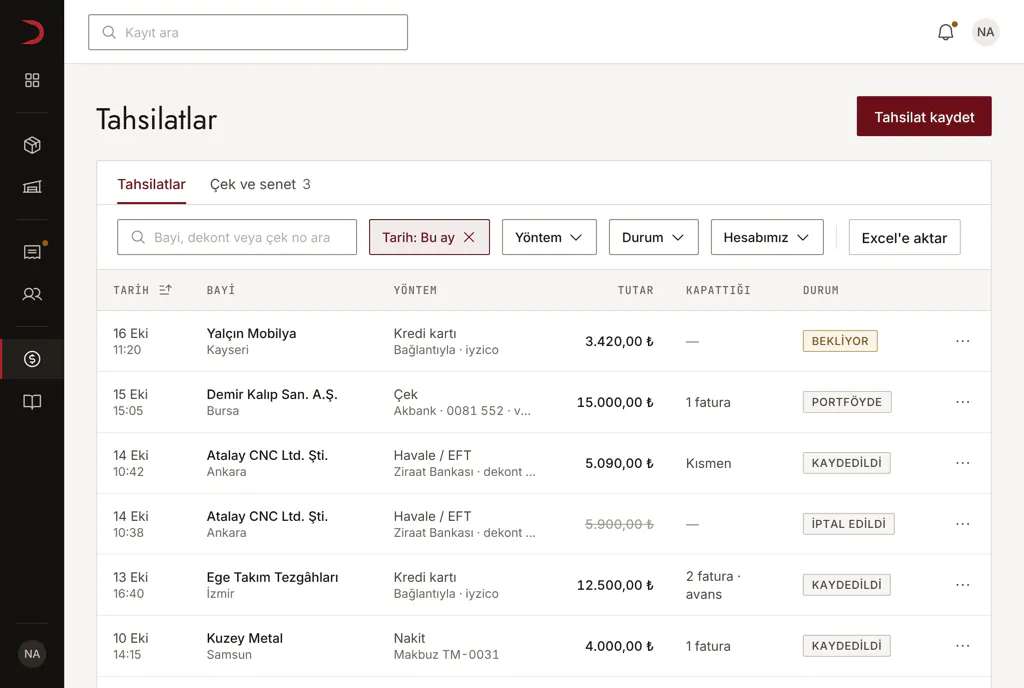Image resolution: width=1024 pixels, height=688 pixels.
Task: Click the Excel'e aktar button
Action: tap(904, 238)
